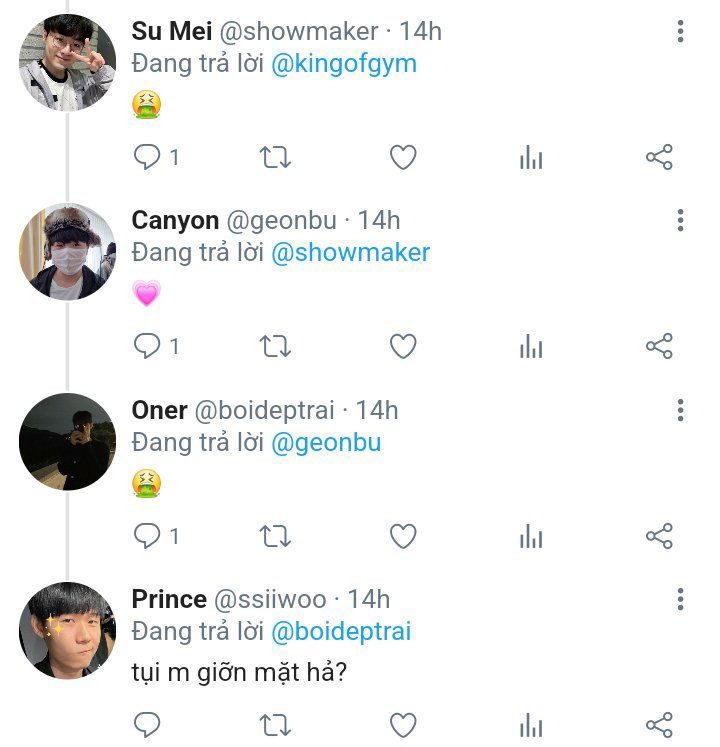Open the @kingofgym mention link
Image resolution: width=720 pixels, height=747 pixels.
[344, 64]
